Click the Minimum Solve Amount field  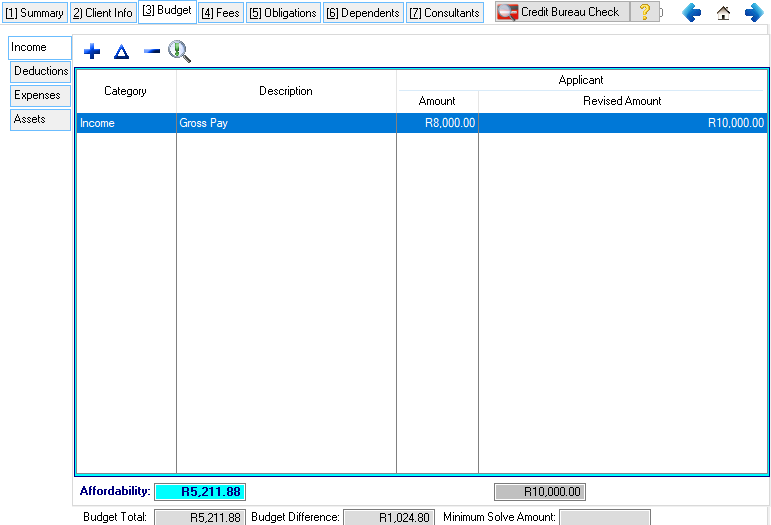click(604, 517)
